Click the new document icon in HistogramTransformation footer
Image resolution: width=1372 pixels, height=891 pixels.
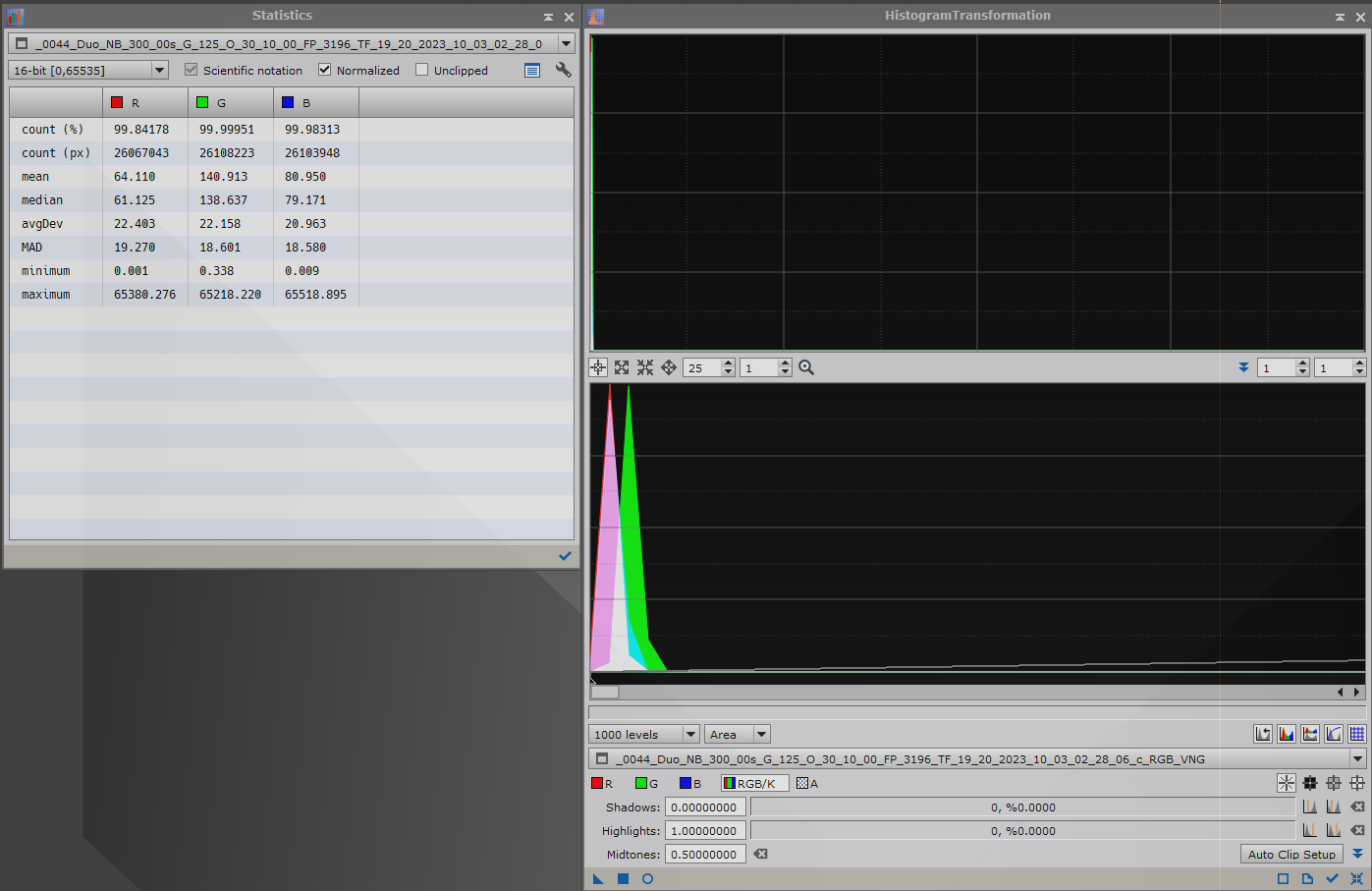[1307, 878]
